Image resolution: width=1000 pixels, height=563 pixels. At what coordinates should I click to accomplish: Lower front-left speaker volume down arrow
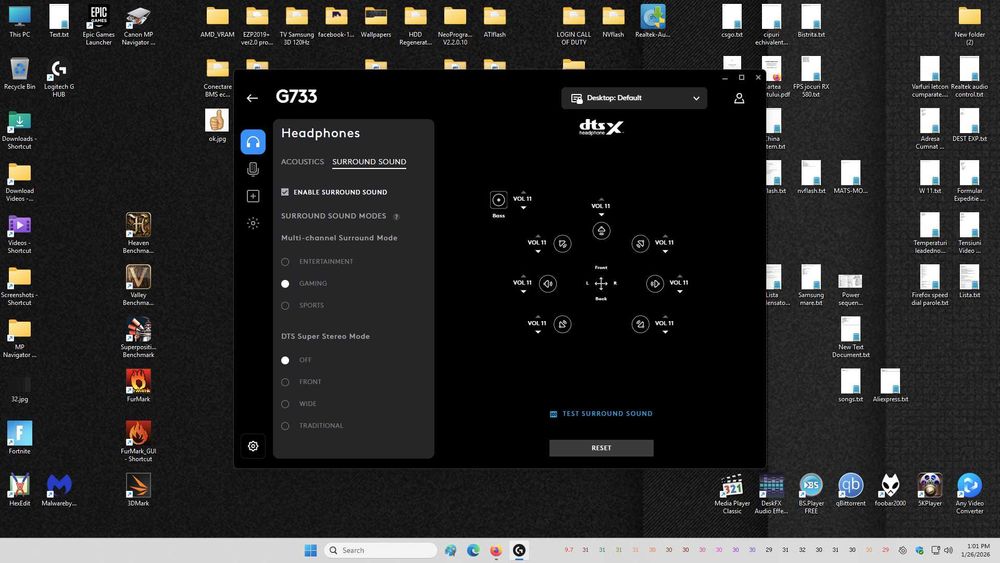pos(538,251)
